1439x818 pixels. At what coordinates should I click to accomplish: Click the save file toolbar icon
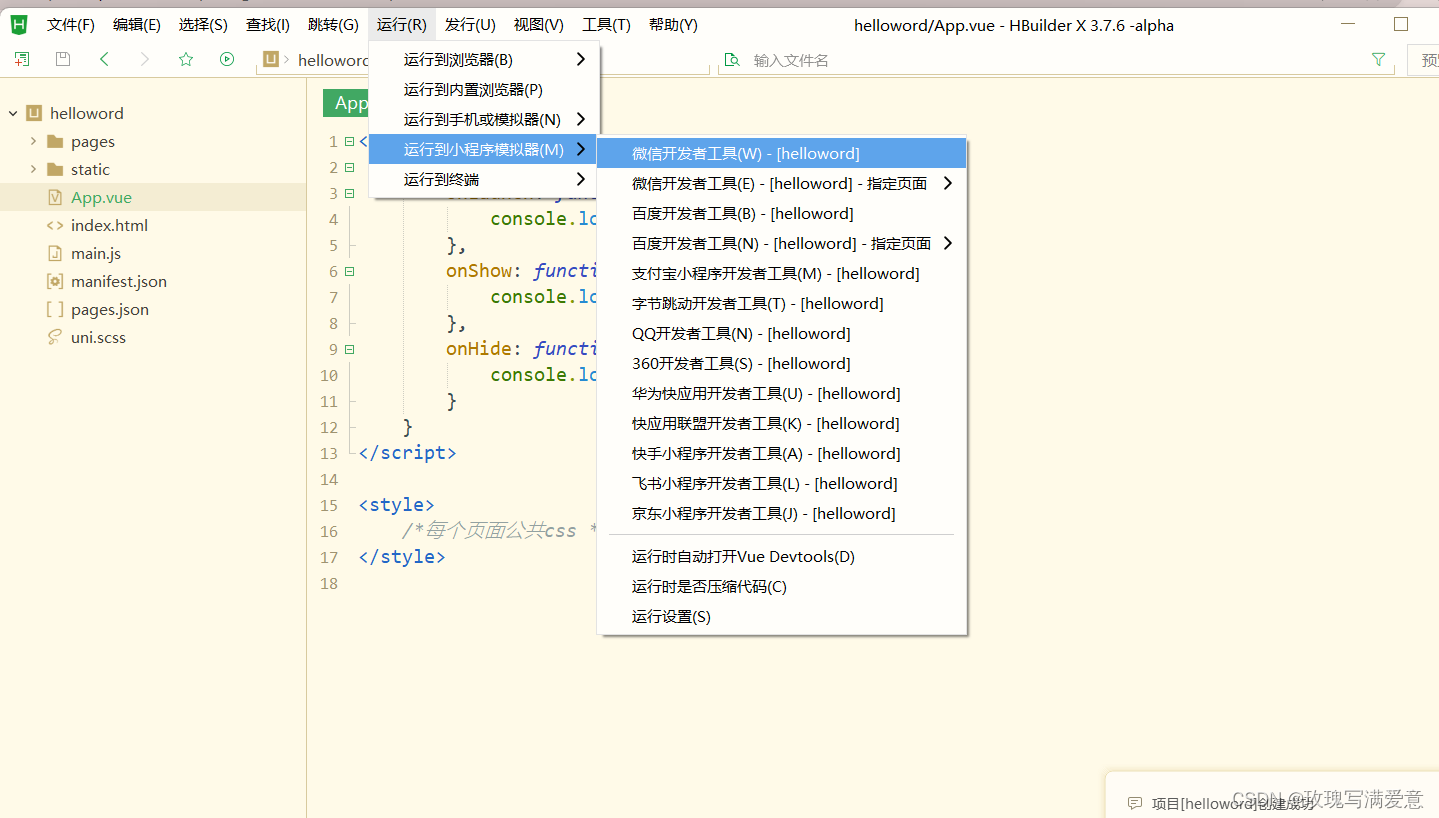point(63,59)
